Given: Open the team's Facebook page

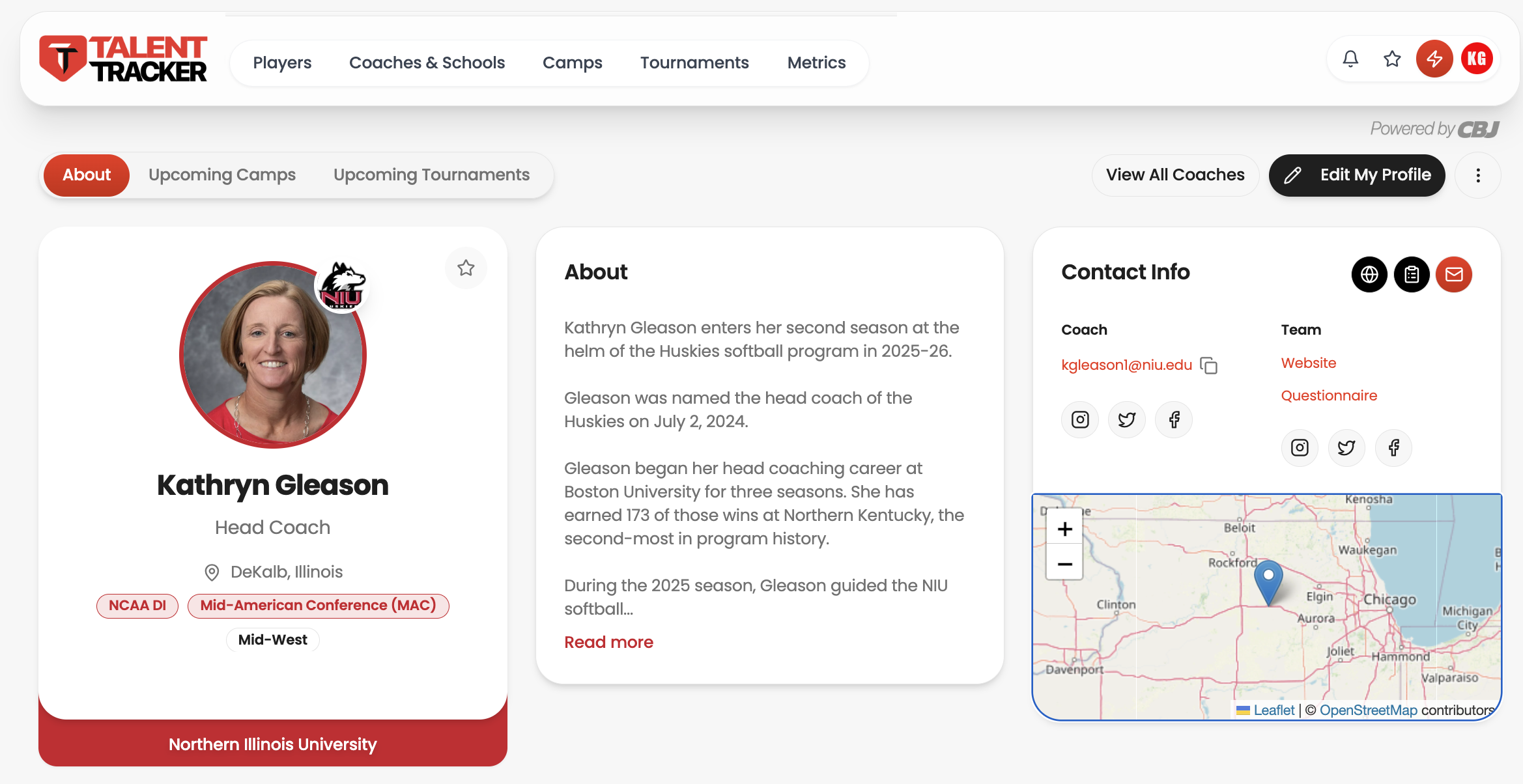Looking at the screenshot, I should [x=1393, y=448].
